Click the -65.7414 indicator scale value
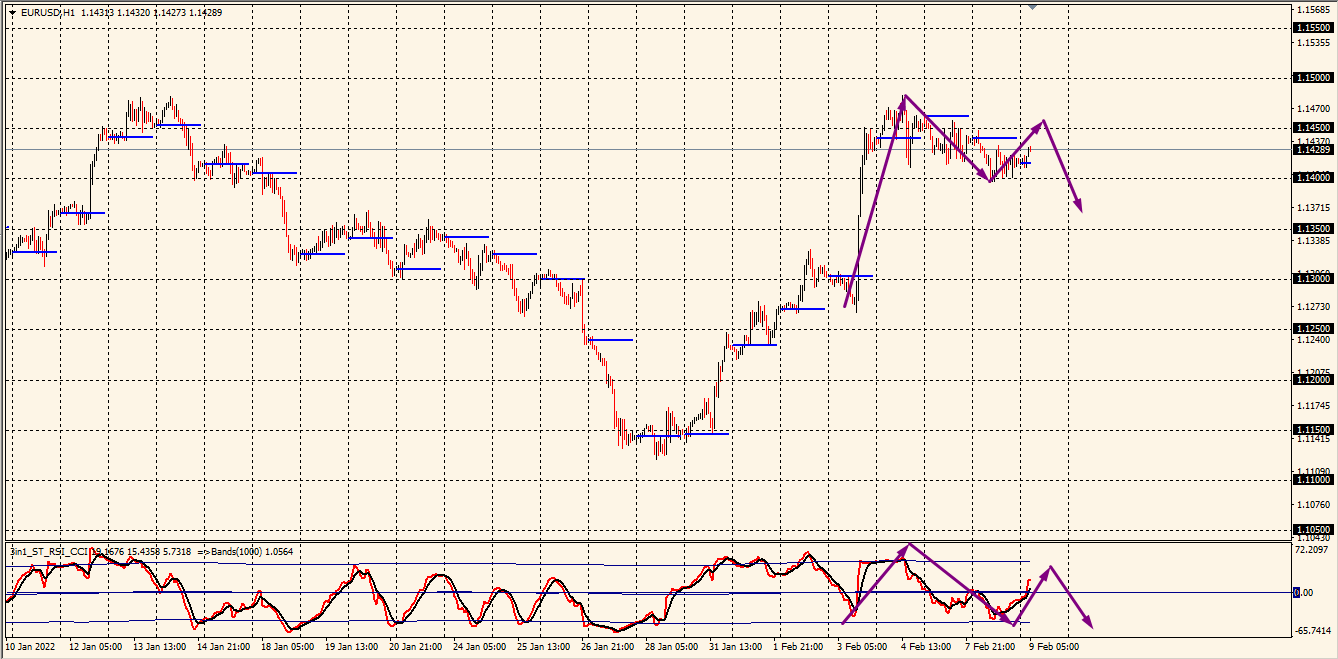Image resolution: width=1338 pixels, height=659 pixels. tap(1312, 631)
